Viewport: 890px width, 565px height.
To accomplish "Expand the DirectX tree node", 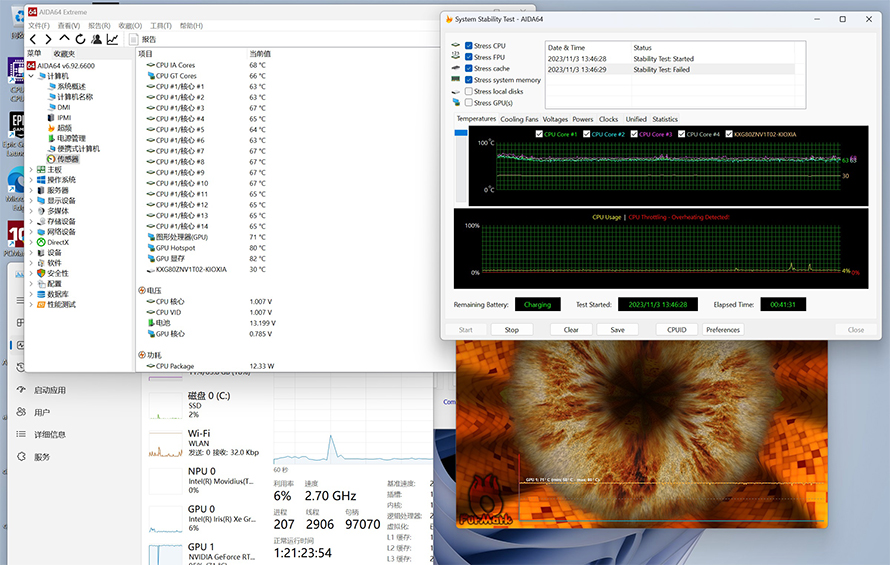I will pyautogui.click(x=31, y=242).
